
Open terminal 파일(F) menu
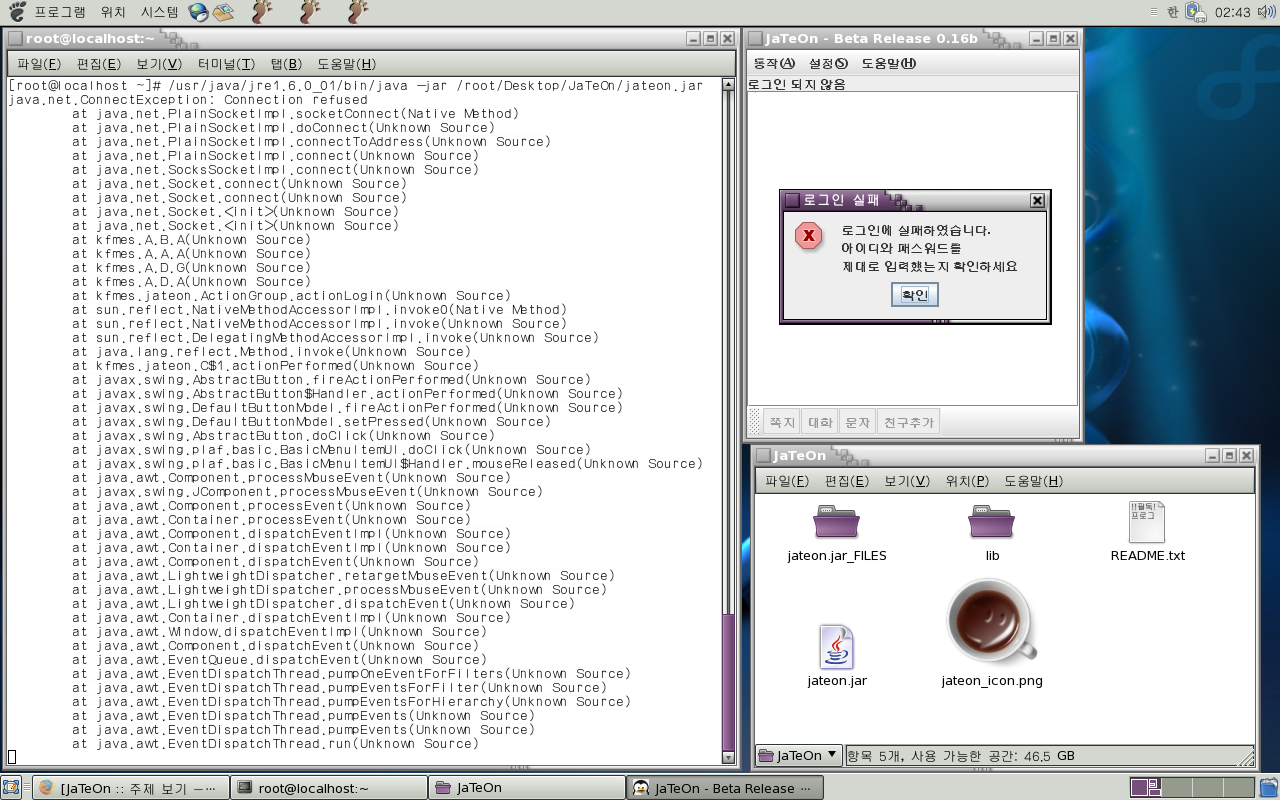(x=39, y=64)
